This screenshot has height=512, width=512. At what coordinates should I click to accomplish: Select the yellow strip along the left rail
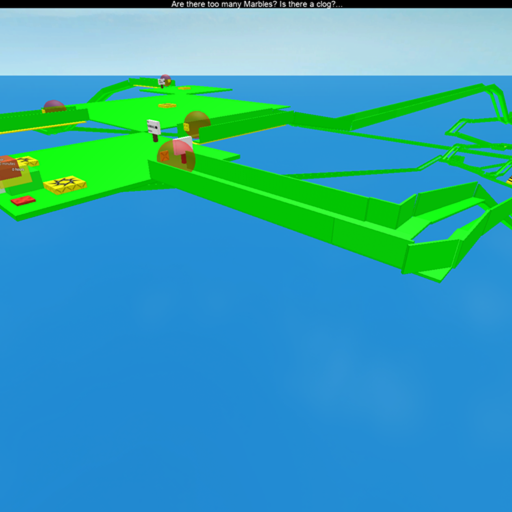[43, 128]
